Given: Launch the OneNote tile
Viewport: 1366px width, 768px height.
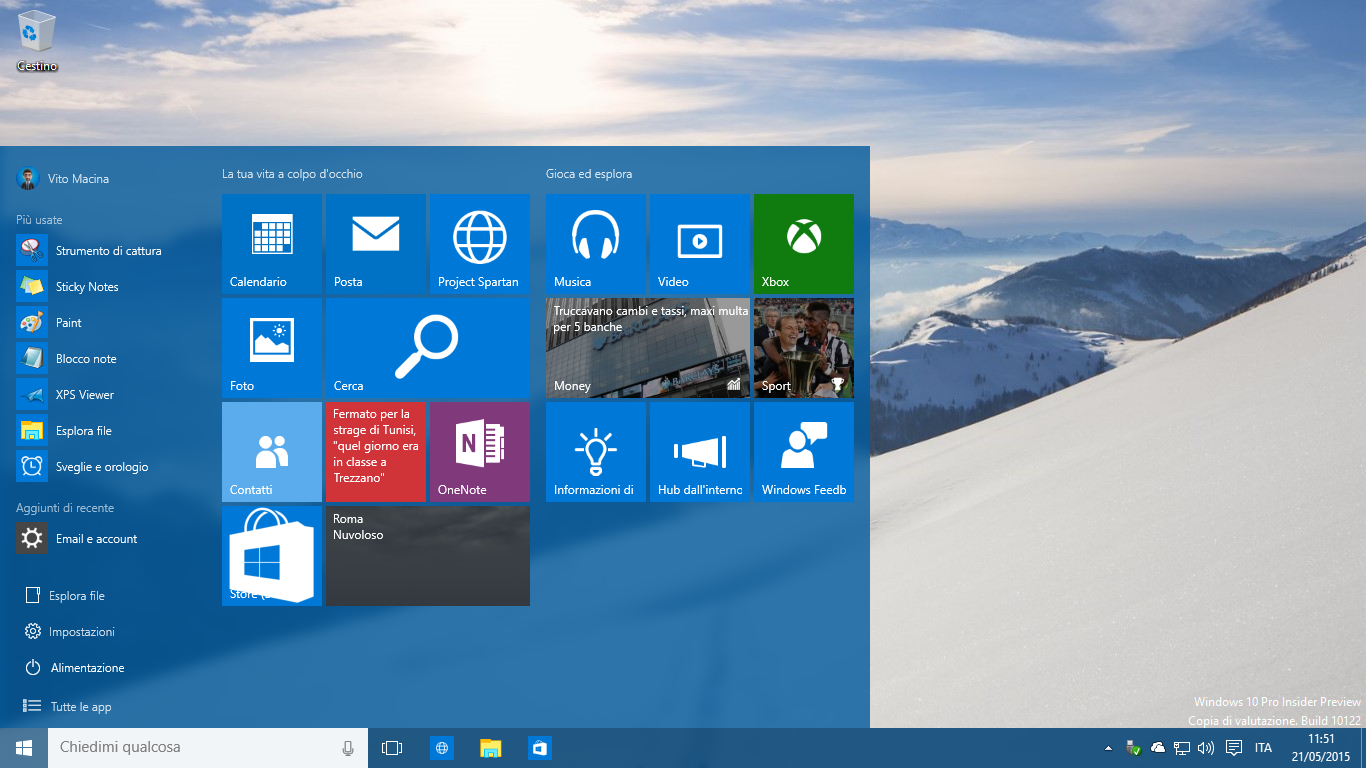Looking at the screenshot, I should (480, 452).
